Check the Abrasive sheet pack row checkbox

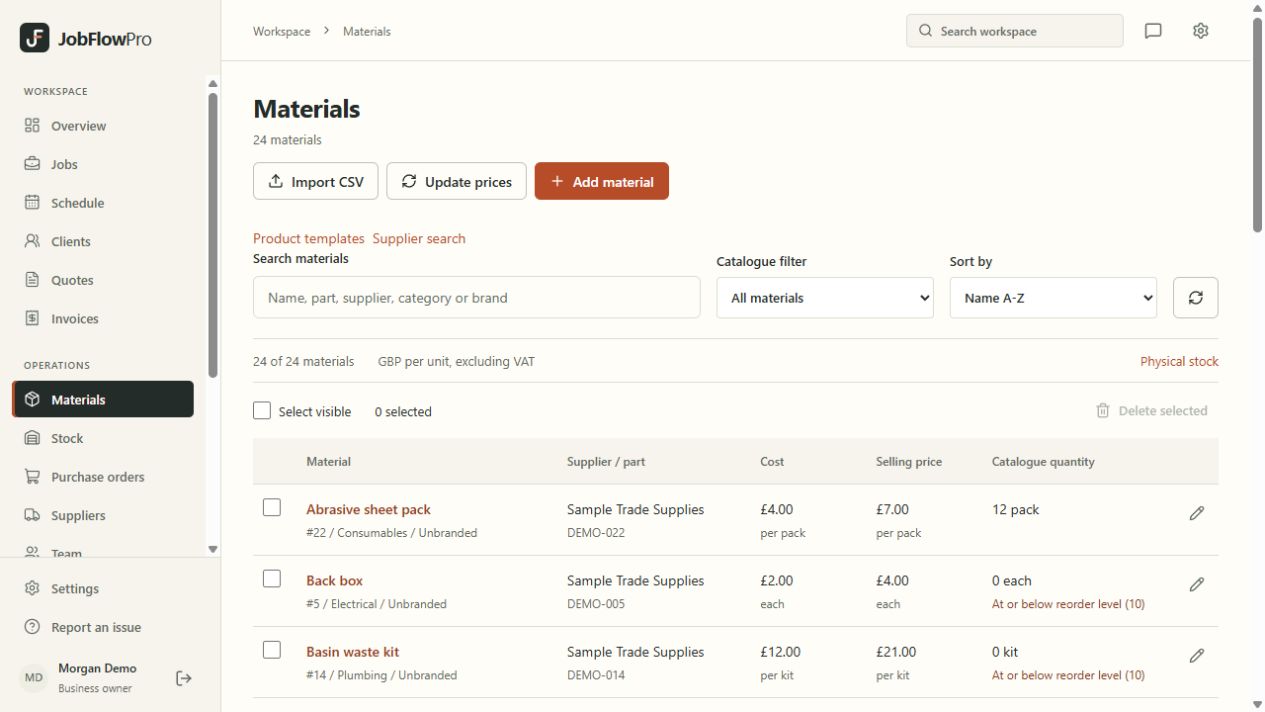pyautogui.click(x=272, y=507)
